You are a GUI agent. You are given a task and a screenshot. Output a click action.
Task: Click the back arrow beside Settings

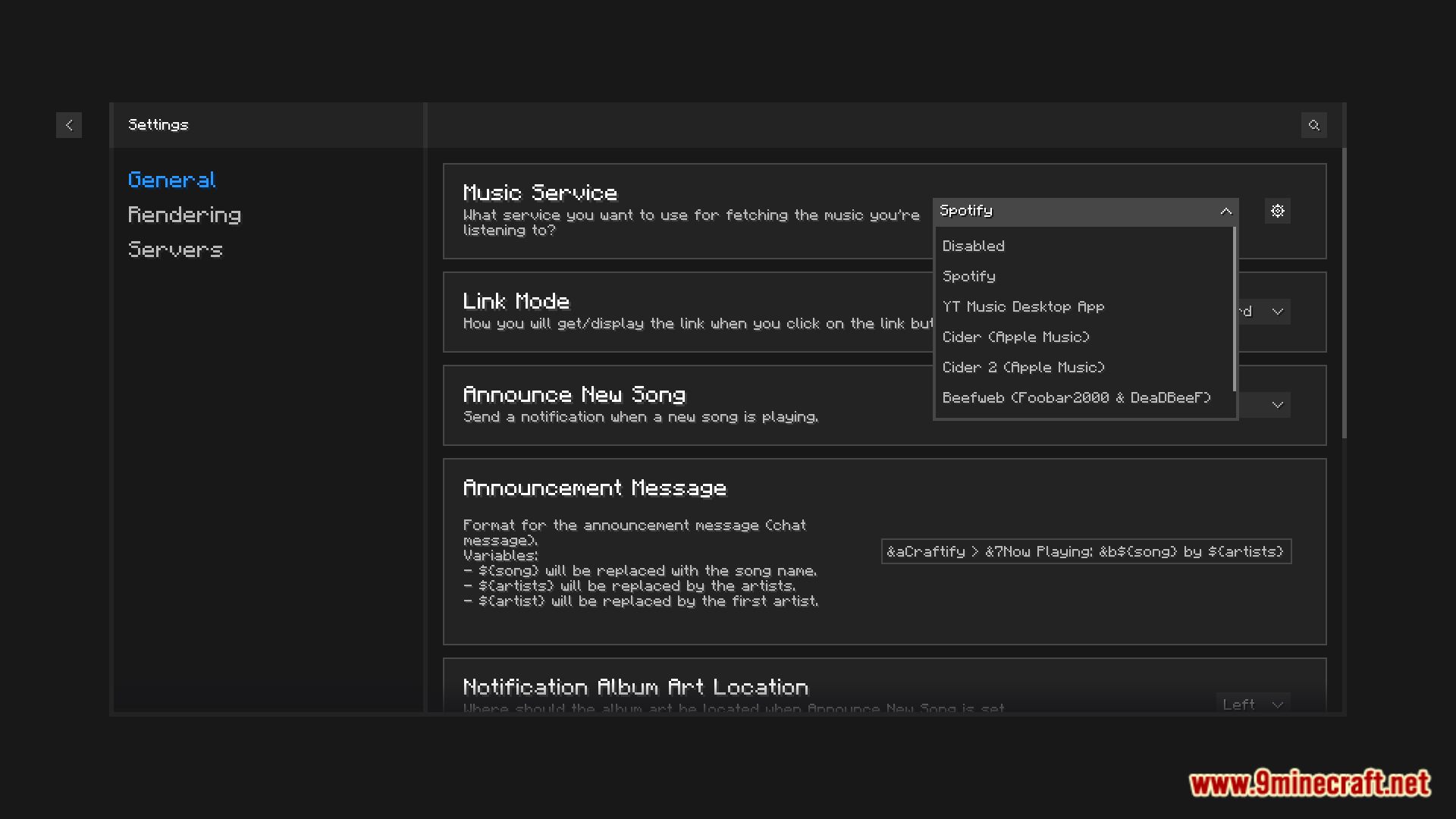pos(69,125)
